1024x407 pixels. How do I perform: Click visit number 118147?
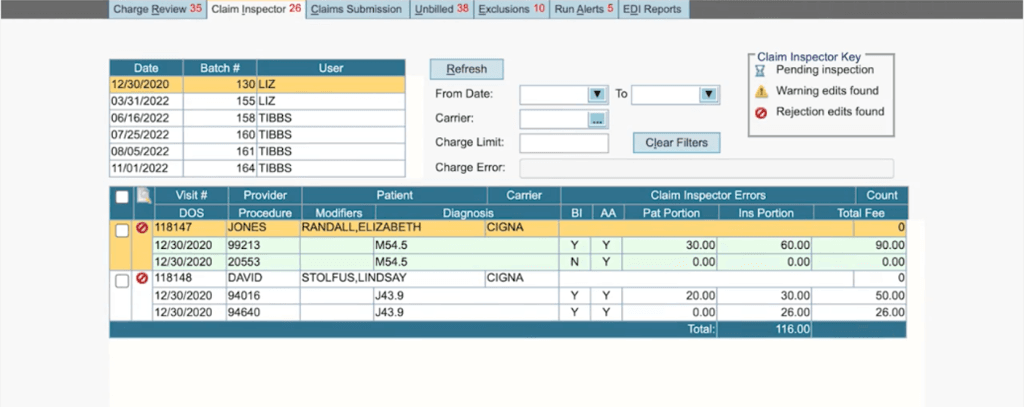[172, 227]
